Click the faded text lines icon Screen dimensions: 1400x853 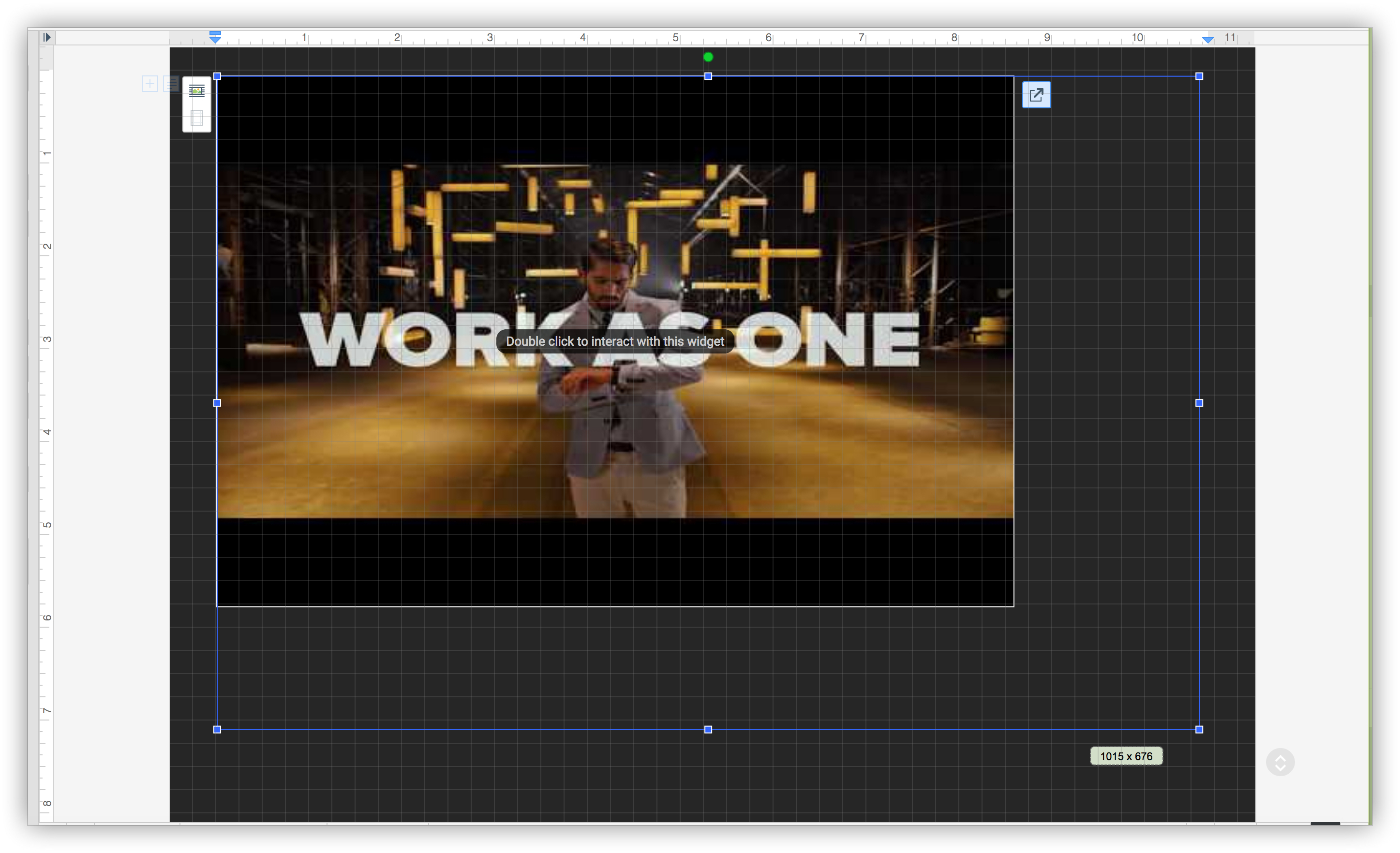[171, 84]
